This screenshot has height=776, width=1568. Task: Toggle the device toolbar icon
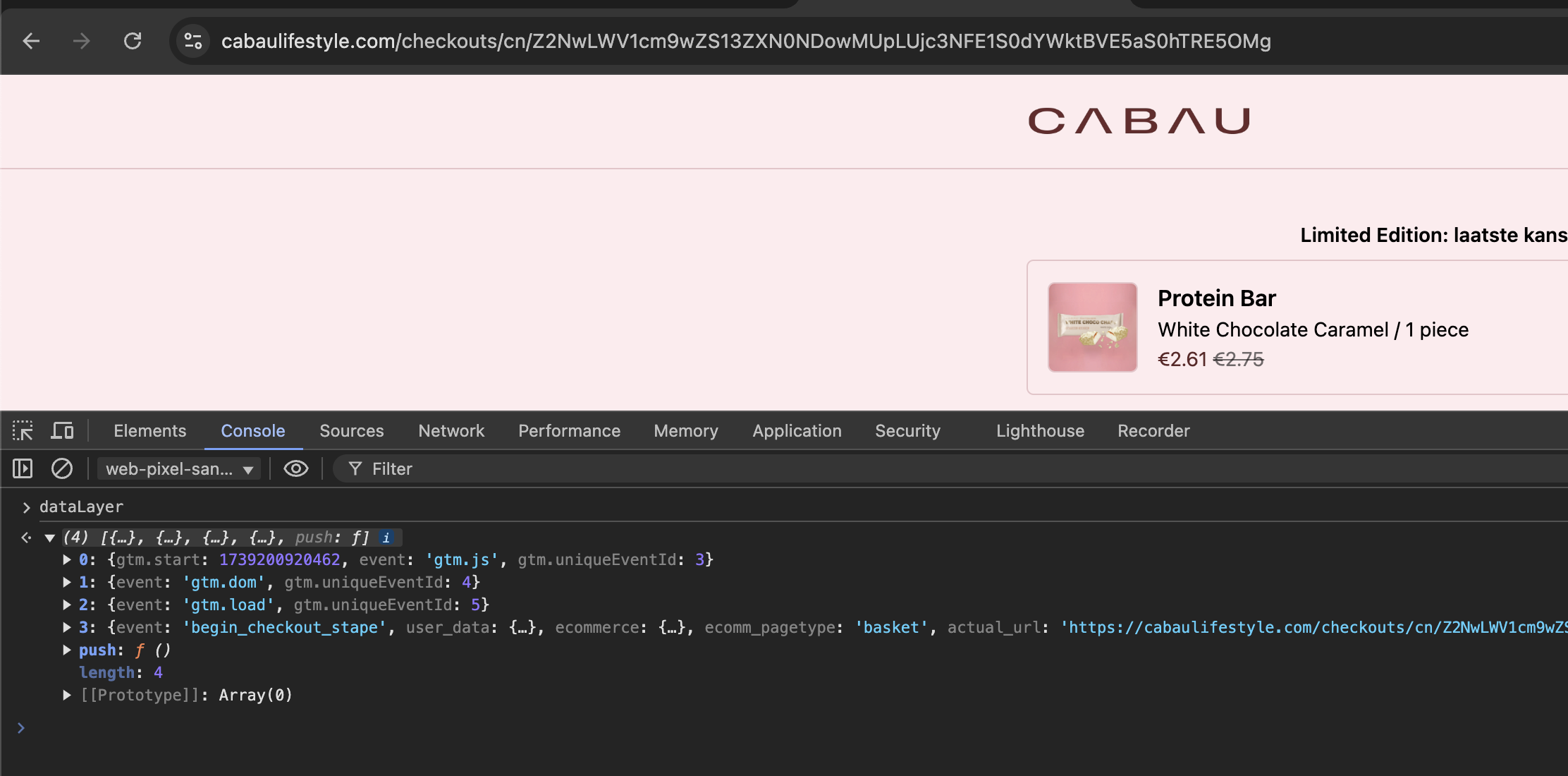(x=62, y=430)
